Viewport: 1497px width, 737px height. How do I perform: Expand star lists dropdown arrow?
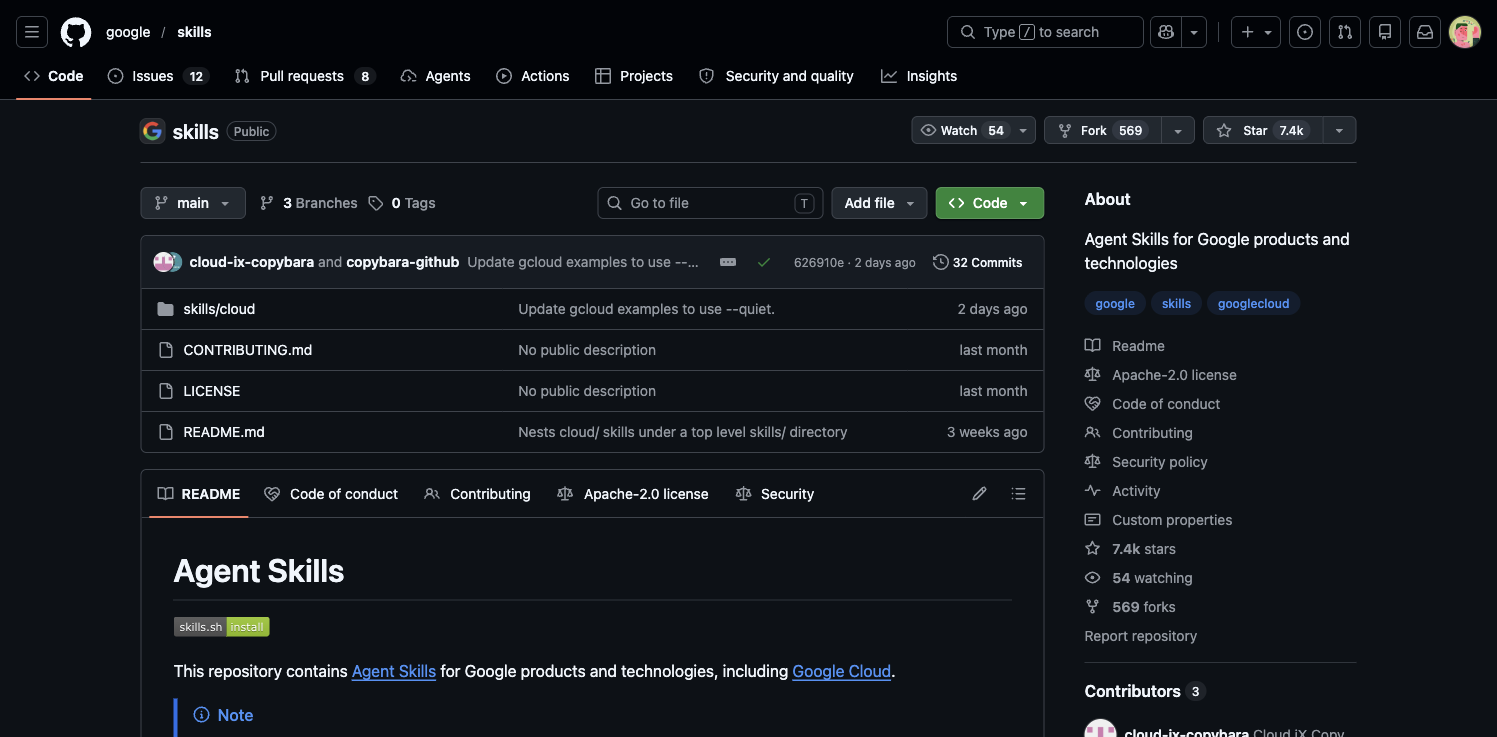(x=1339, y=131)
